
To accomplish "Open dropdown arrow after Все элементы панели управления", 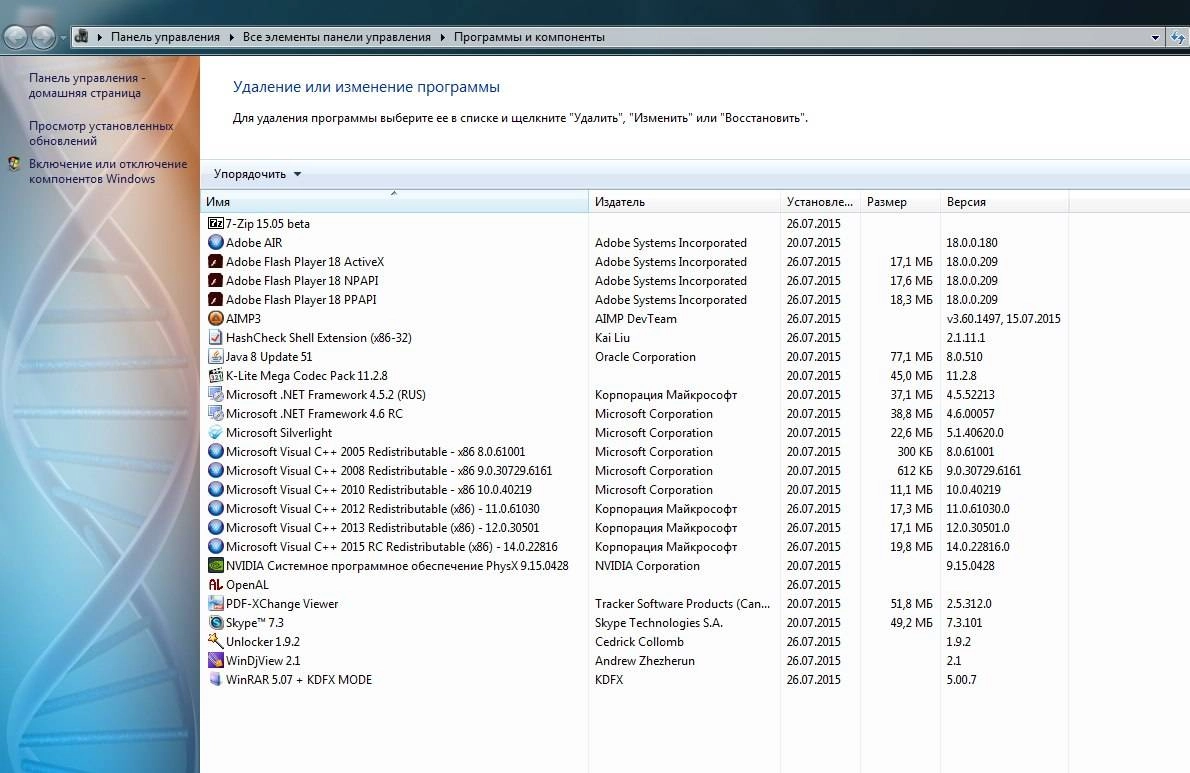I will click(x=442, y=37).
